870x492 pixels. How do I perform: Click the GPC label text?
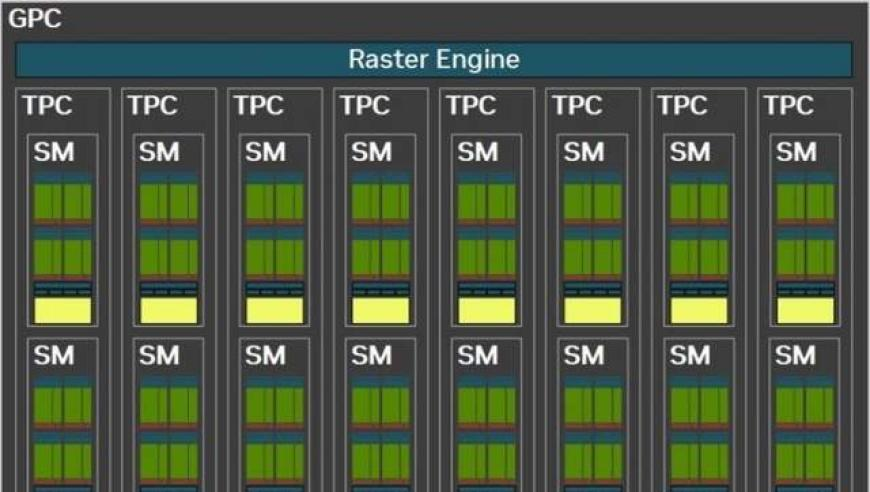[x=34, y=19]
